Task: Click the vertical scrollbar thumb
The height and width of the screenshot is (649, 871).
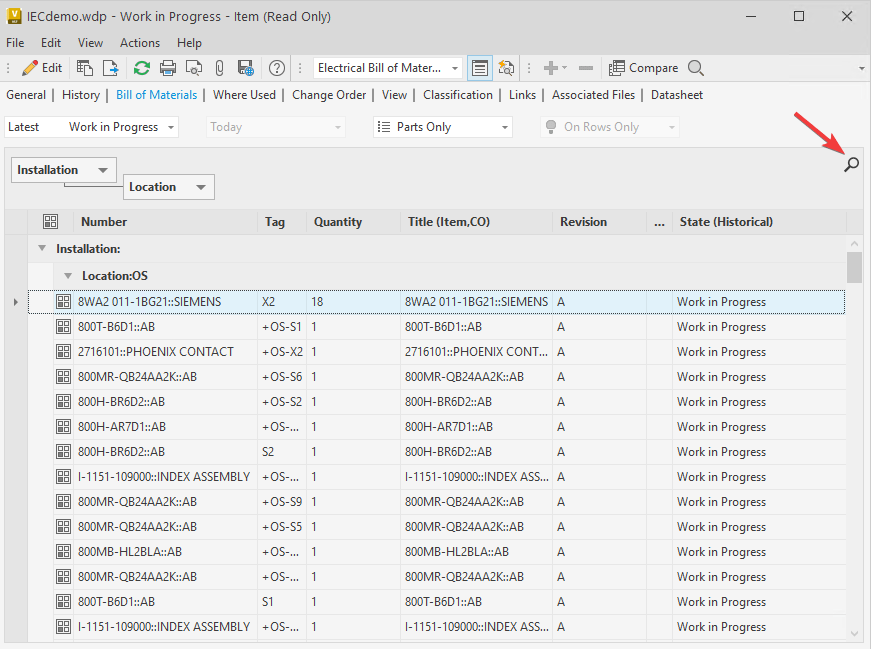Action: tap(854, 267)
